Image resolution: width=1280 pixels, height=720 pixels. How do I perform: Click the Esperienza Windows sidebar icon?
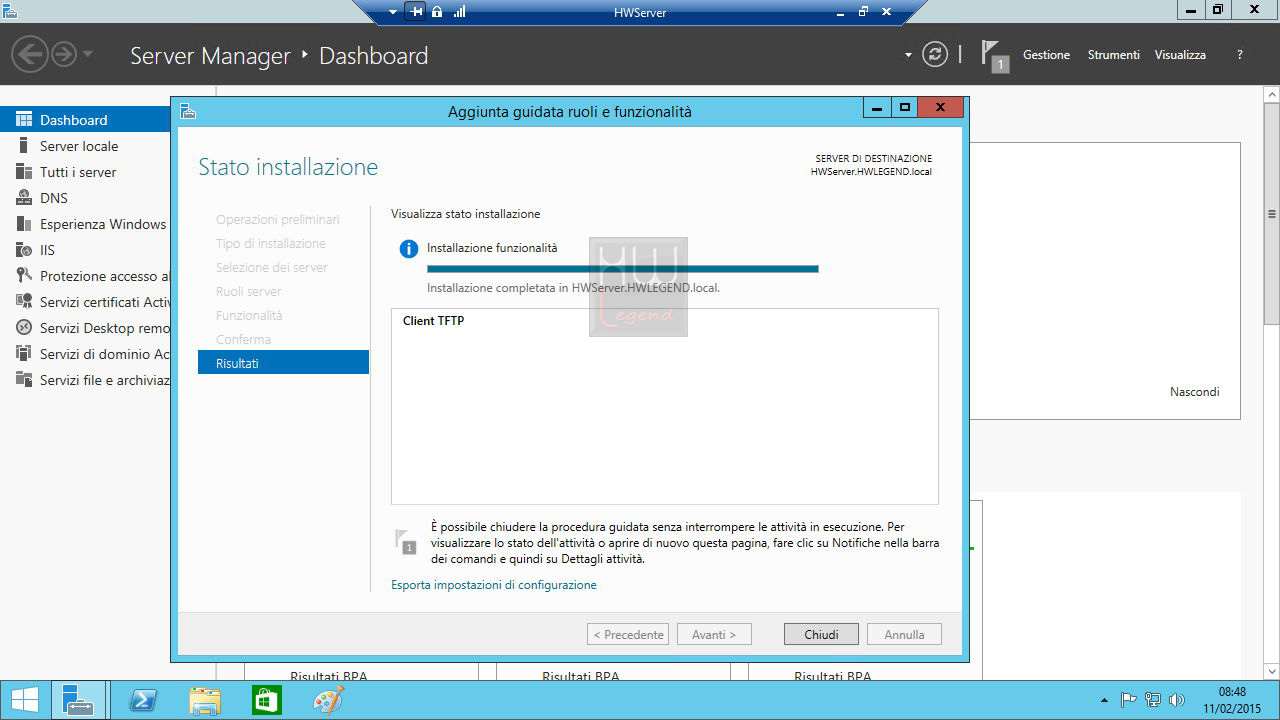coord(23,223)
